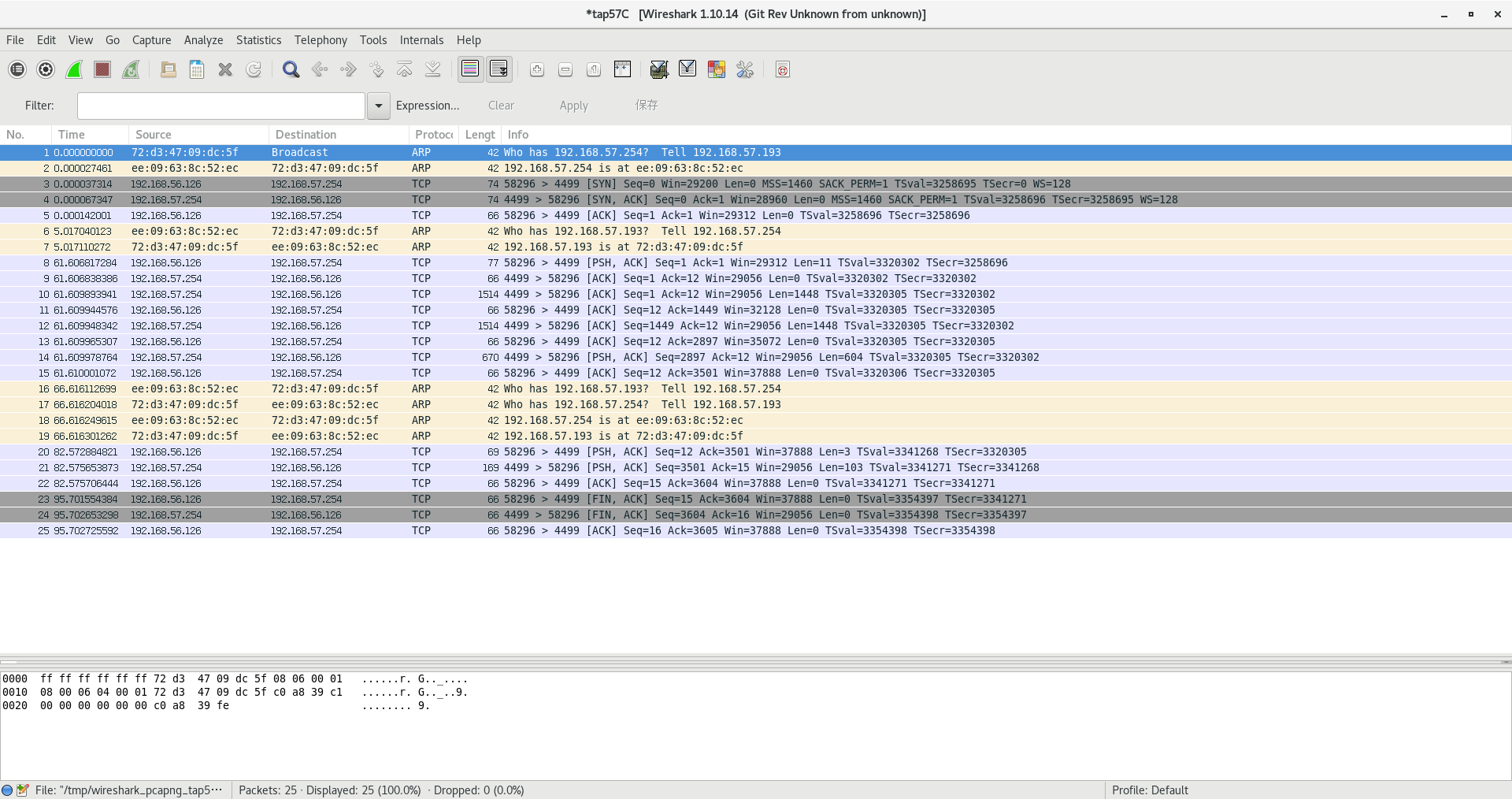Click the 保存 save filter button
This screenshot has width=1512, height=799.
(x=647, y=106)
